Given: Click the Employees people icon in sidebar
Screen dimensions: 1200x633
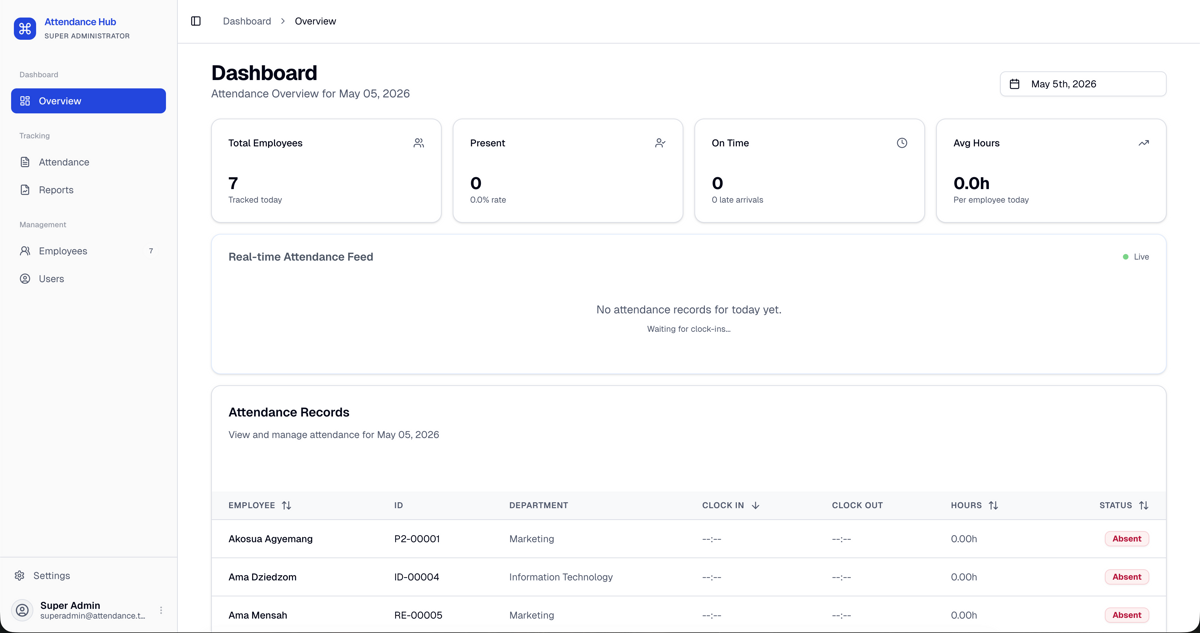Looking at the screenshot, I should [x=25, y=251].
